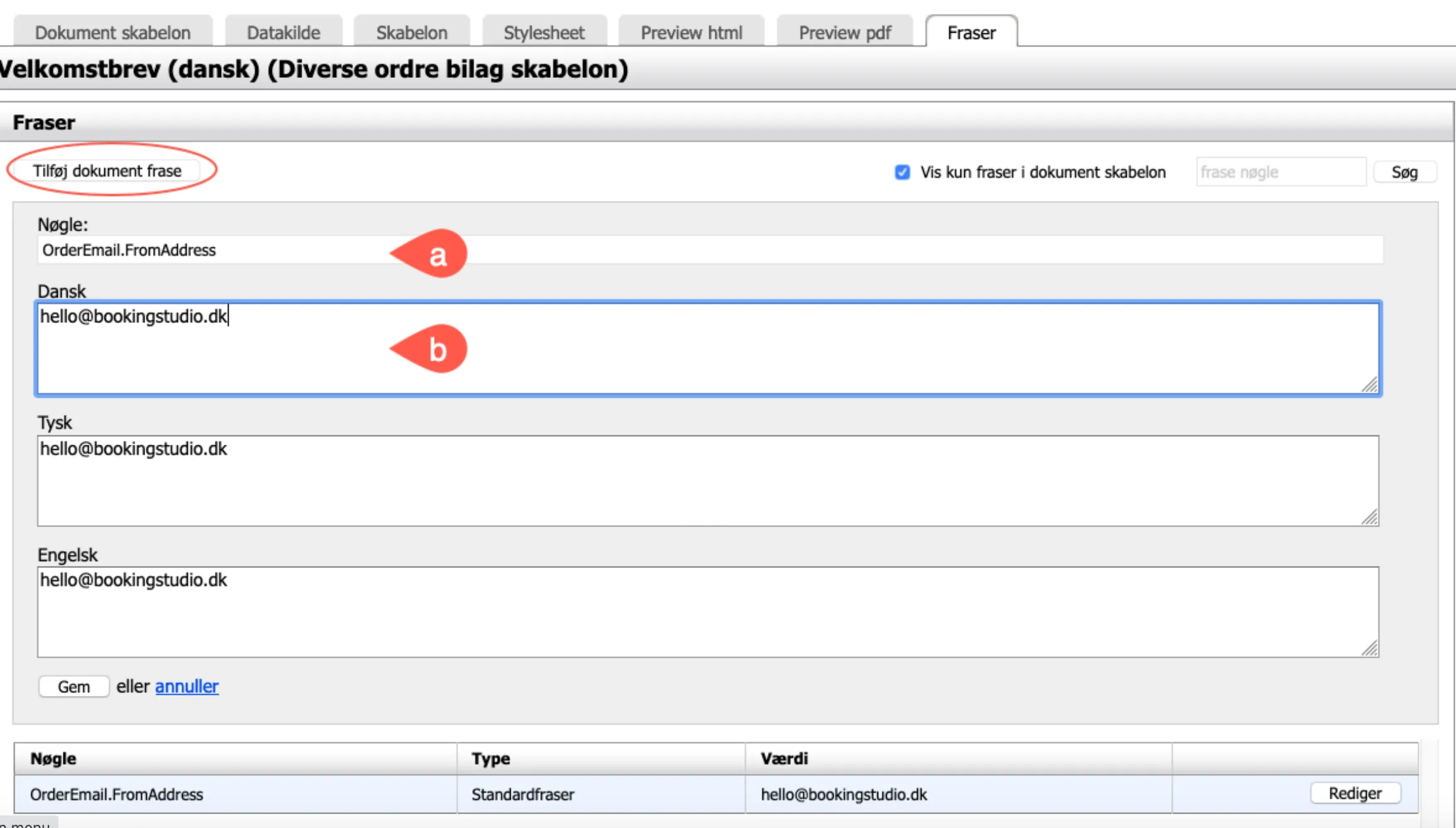Uncheck Vis kun fraser i dokument skabelon

(x=902, y=172)
